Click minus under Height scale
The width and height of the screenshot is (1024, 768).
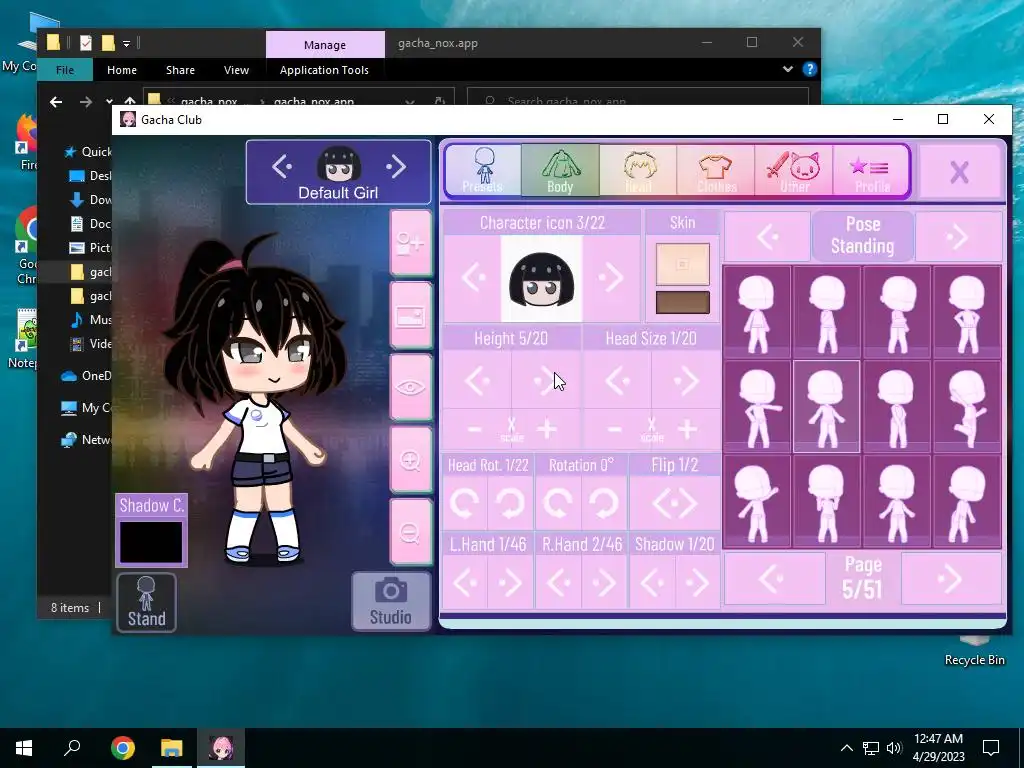(x=475, y=429)
